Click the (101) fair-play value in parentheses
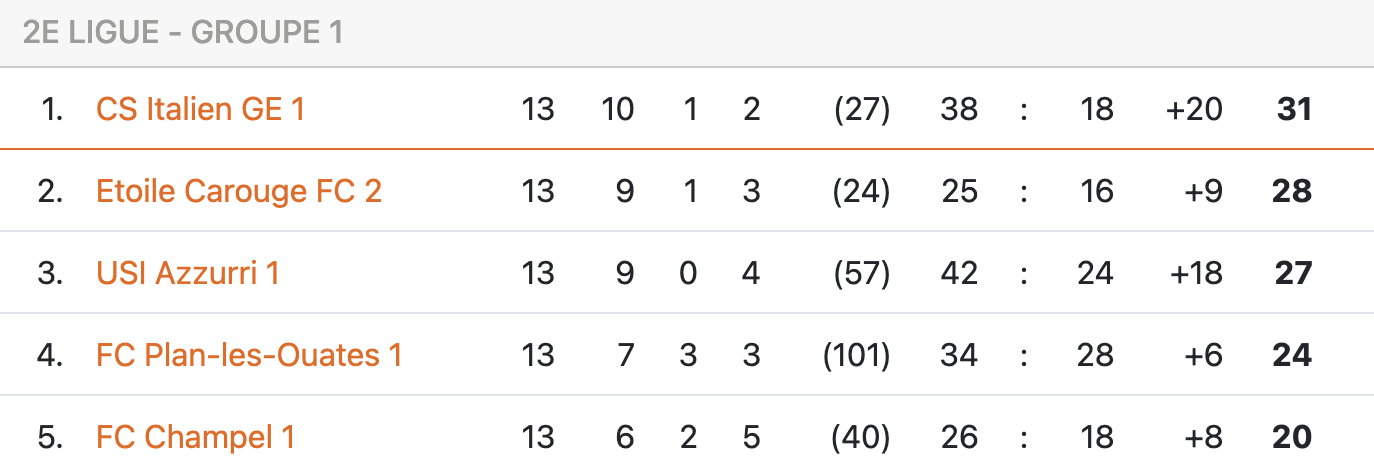 pos(856,354)
